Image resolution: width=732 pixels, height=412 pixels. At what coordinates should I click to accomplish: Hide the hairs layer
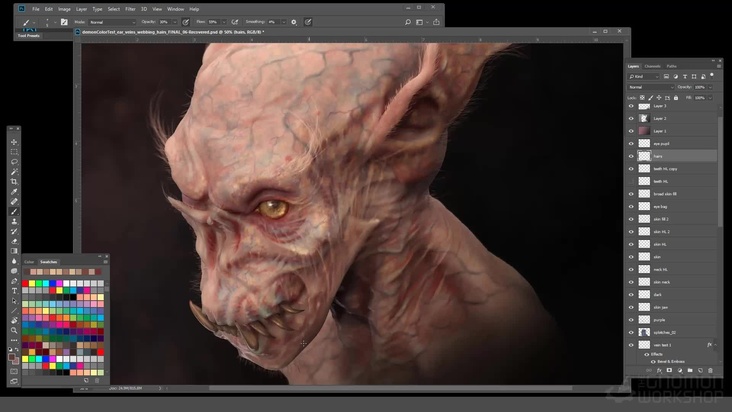(631, 156)
